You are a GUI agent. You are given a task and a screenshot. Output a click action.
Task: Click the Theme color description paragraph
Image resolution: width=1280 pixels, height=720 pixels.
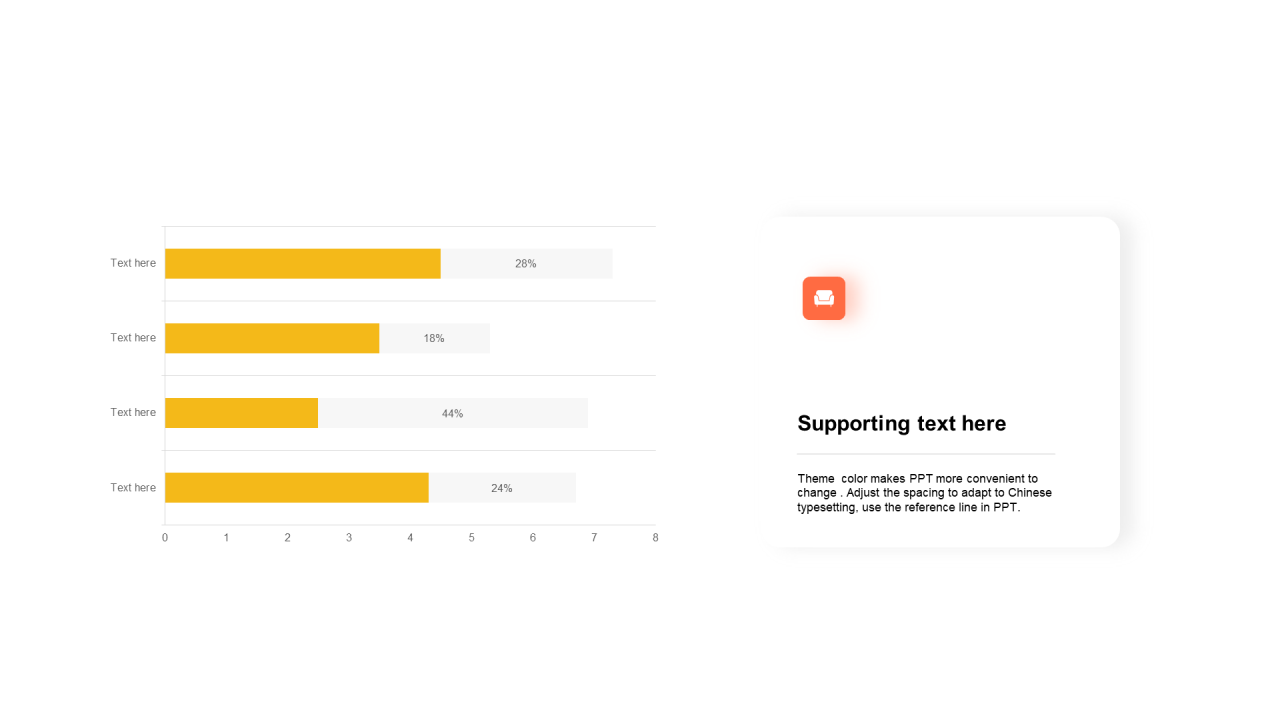coord(924,493)
